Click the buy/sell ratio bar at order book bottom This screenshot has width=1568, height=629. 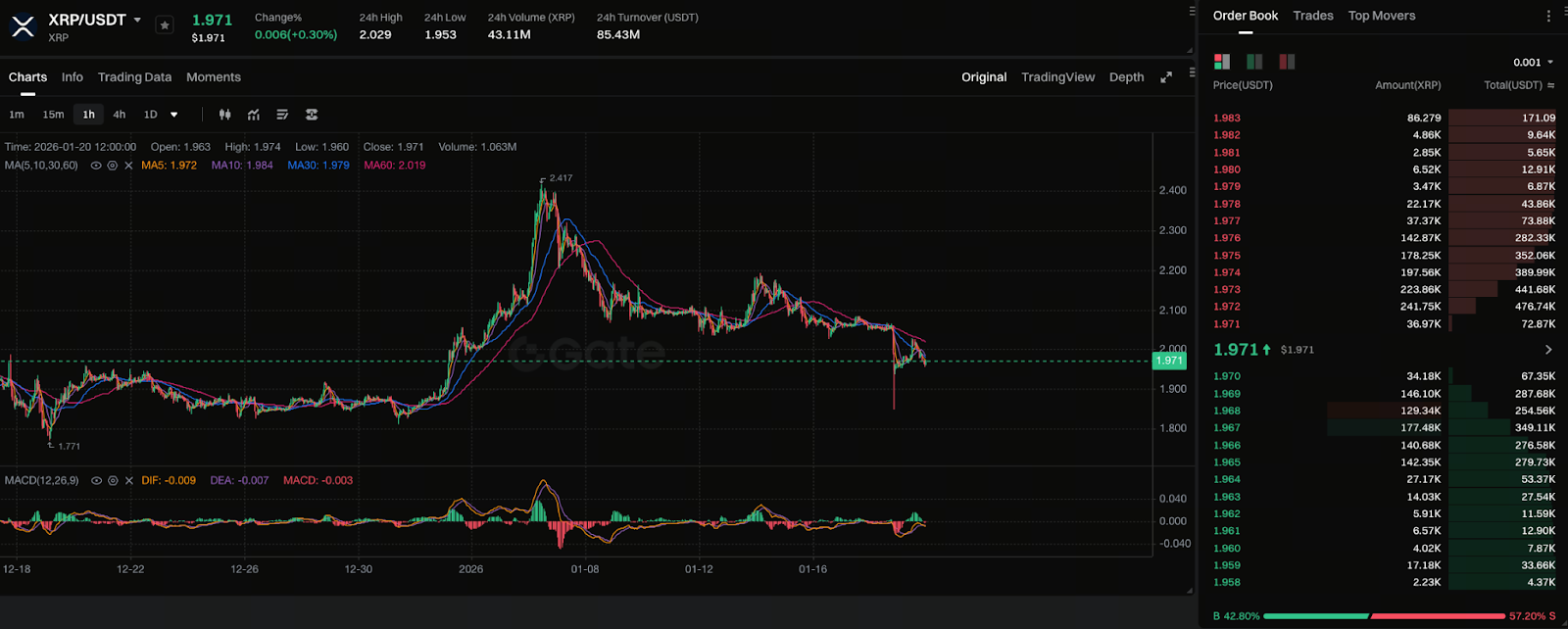[1384, 616]
